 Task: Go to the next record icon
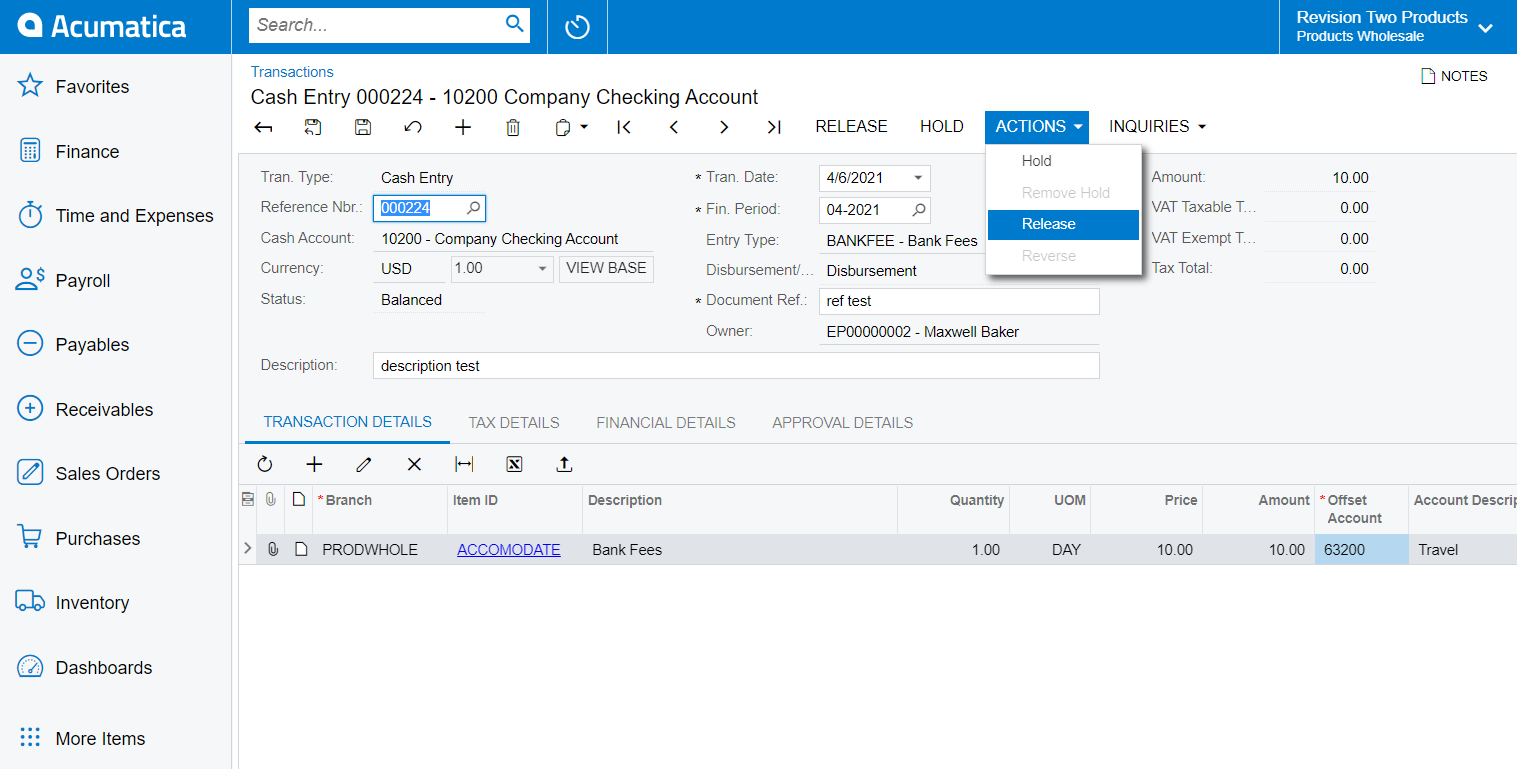[724, 127]
